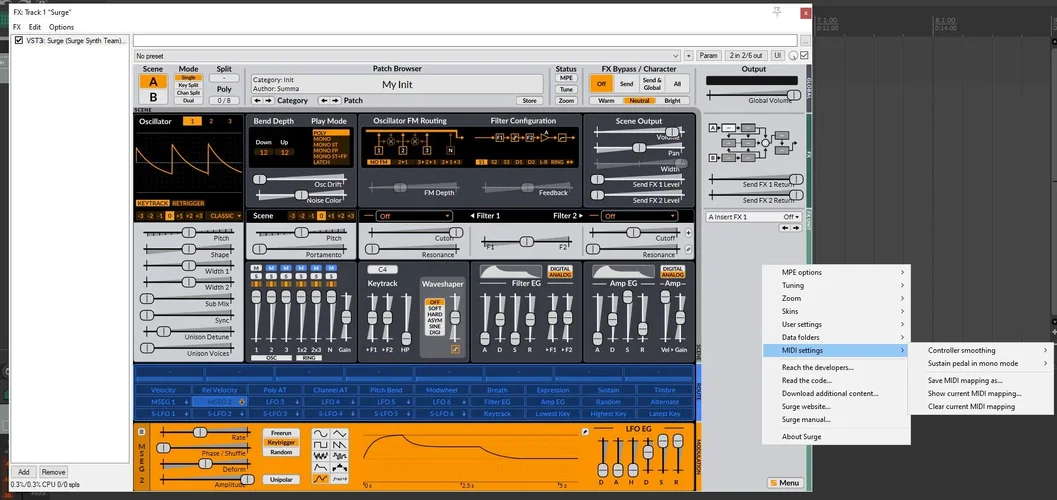Click the Store patch button
Image resolution: width=1057 pixels, height=500 pixels.
coord(530,101)
